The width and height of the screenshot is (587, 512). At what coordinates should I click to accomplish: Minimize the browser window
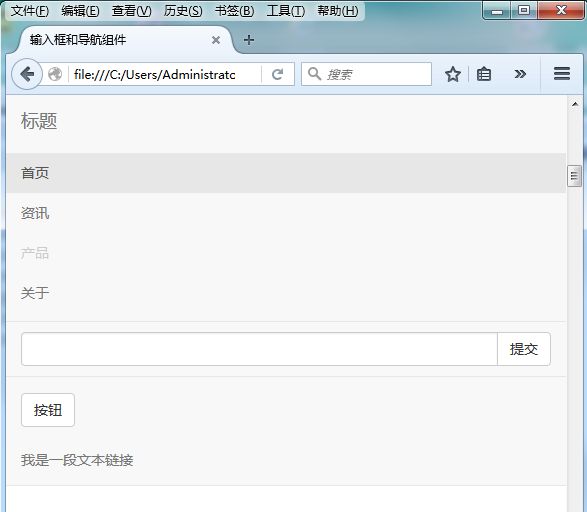(497, 10)
